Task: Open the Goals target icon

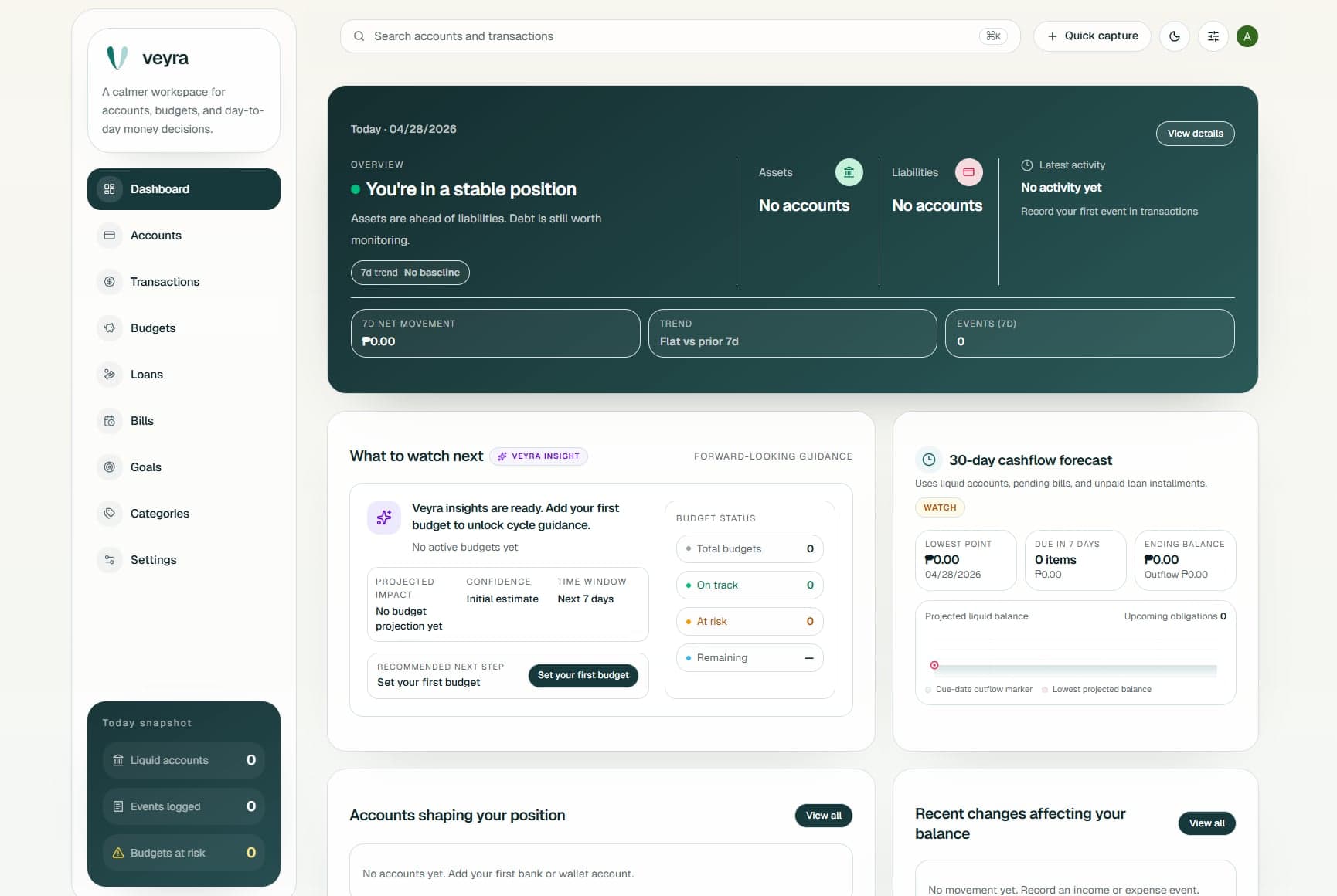Action: [x=110, y=467]
